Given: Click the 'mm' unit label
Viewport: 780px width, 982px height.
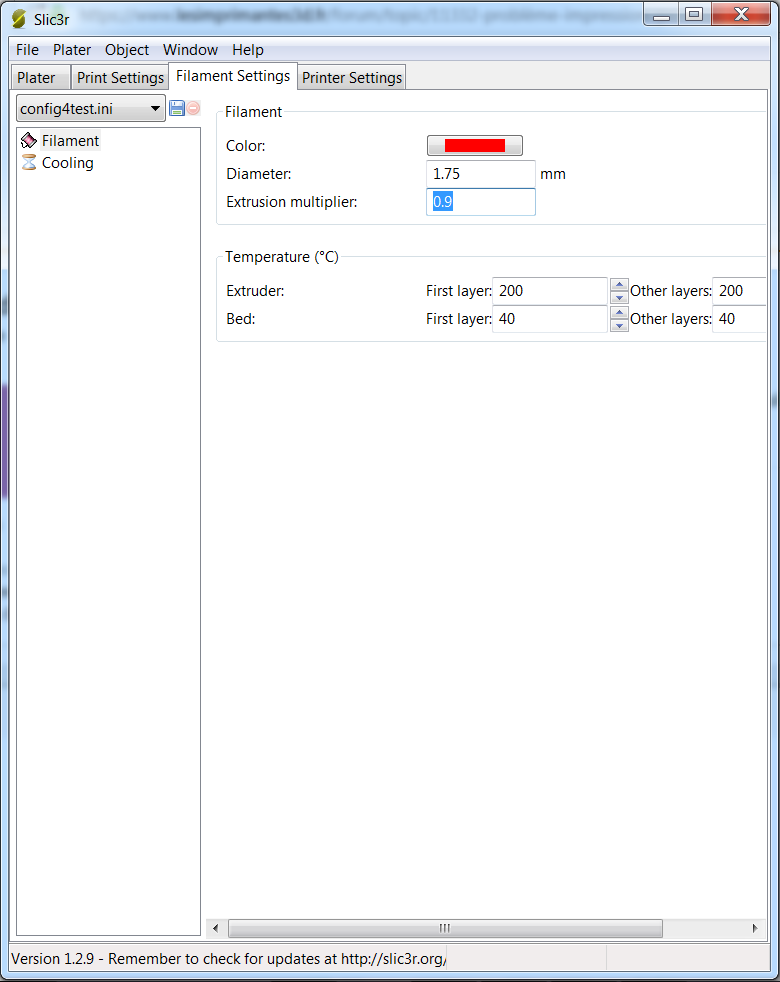Looking at the screenshot, I should coord(553,174).
